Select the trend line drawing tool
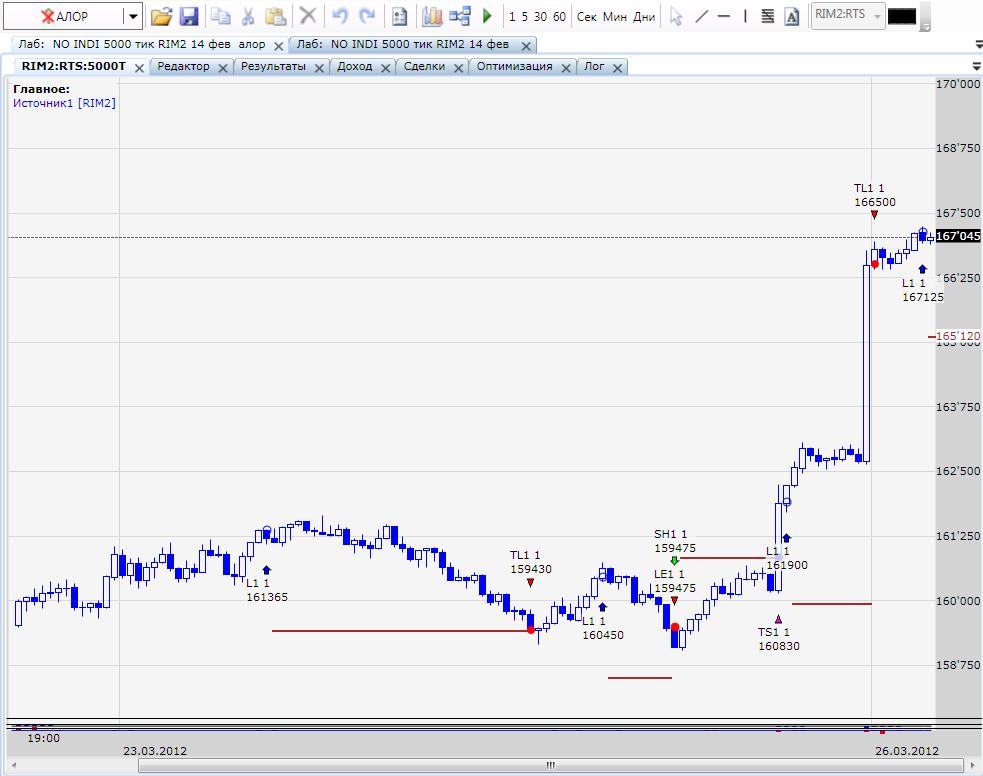The width and height of the screenshot is (983, 776). click(x=702, y=16)
